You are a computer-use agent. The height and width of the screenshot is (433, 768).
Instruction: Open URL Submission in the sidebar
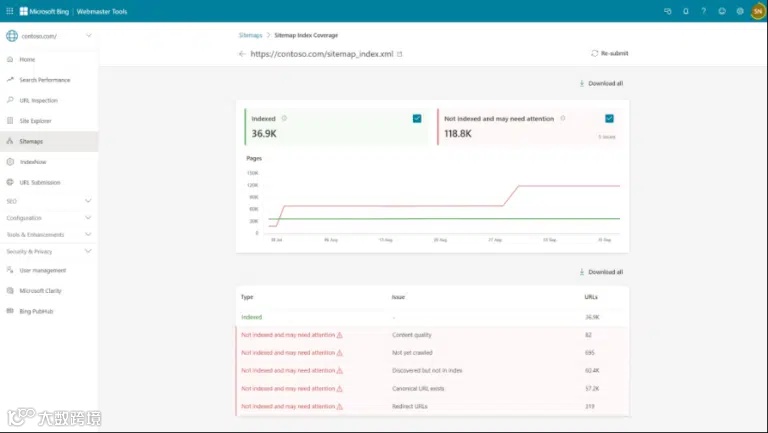click(x=49, y=183)
